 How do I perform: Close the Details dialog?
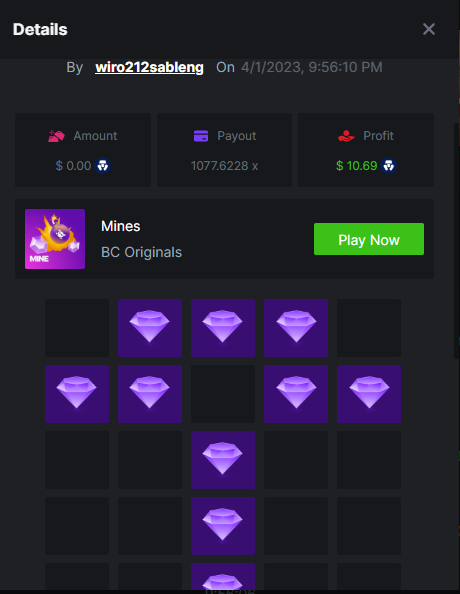point(429,29)
